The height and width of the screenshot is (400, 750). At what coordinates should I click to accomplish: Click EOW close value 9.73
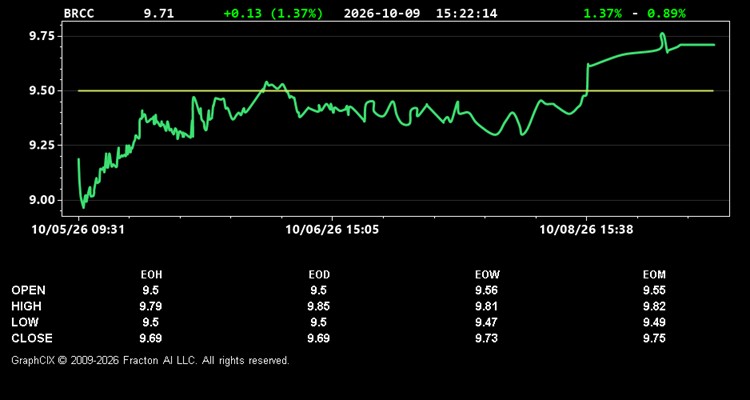tap(486, 338)
